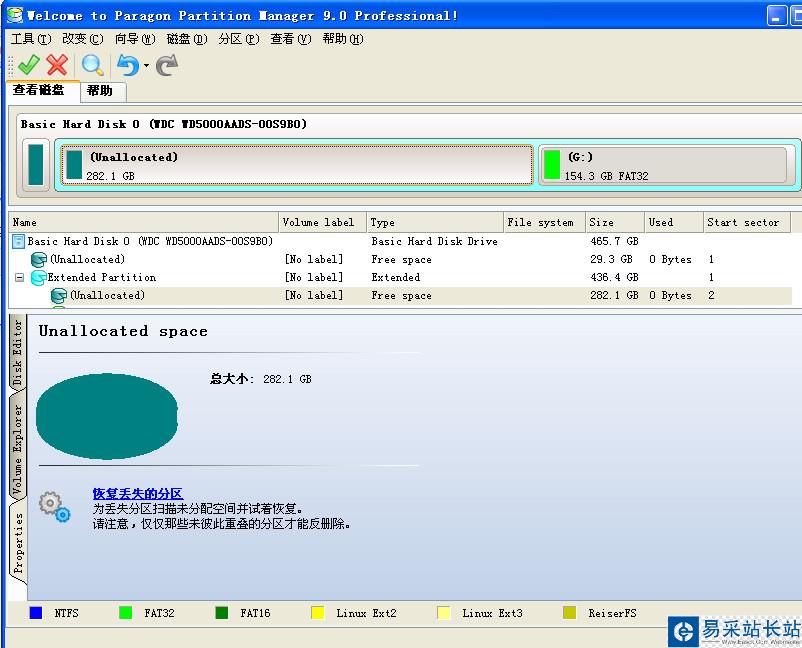Switch to the 帮助 tab
Image resolution: width=802 pixels, height=648 pixels.
point(102,91)
